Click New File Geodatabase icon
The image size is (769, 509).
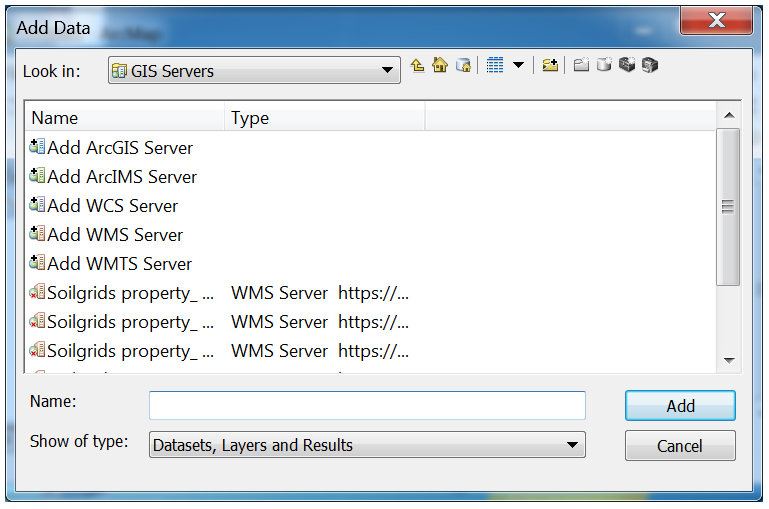(x=604, y=66)
